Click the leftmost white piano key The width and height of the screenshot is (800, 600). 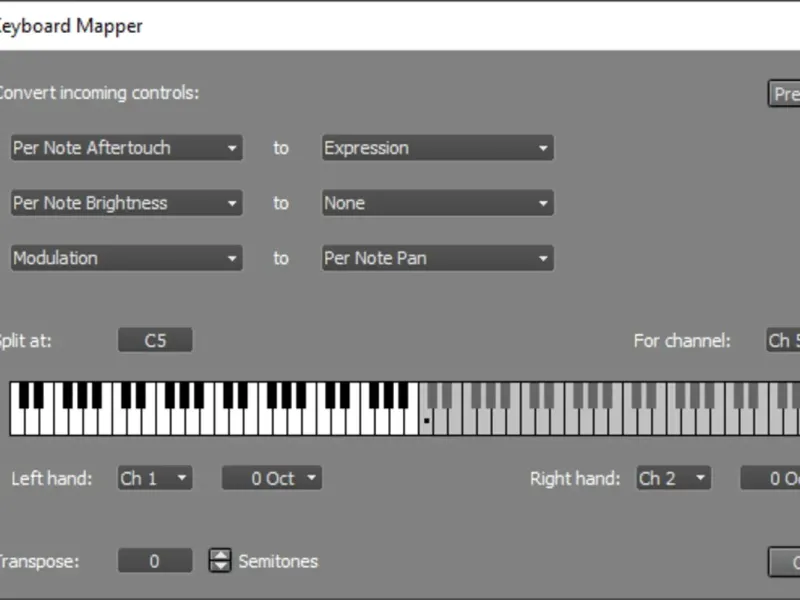pos(16,420)
